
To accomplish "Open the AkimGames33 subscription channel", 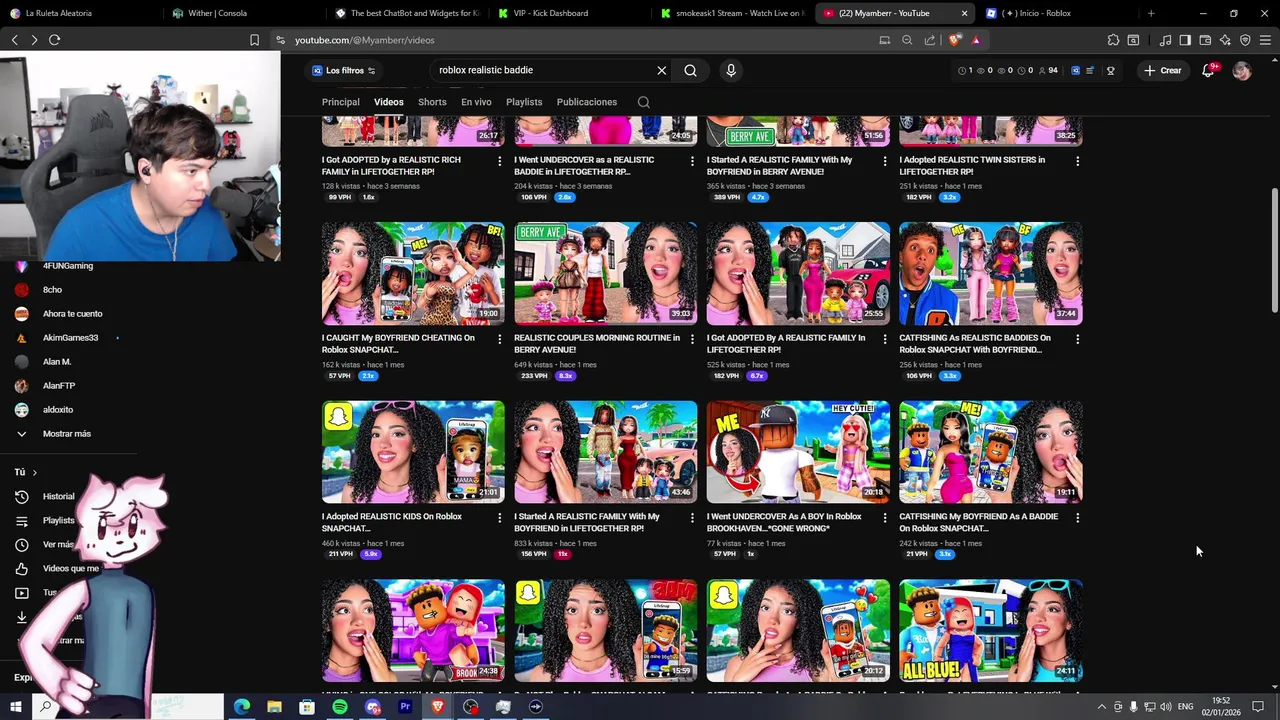I will click(70, 338).
